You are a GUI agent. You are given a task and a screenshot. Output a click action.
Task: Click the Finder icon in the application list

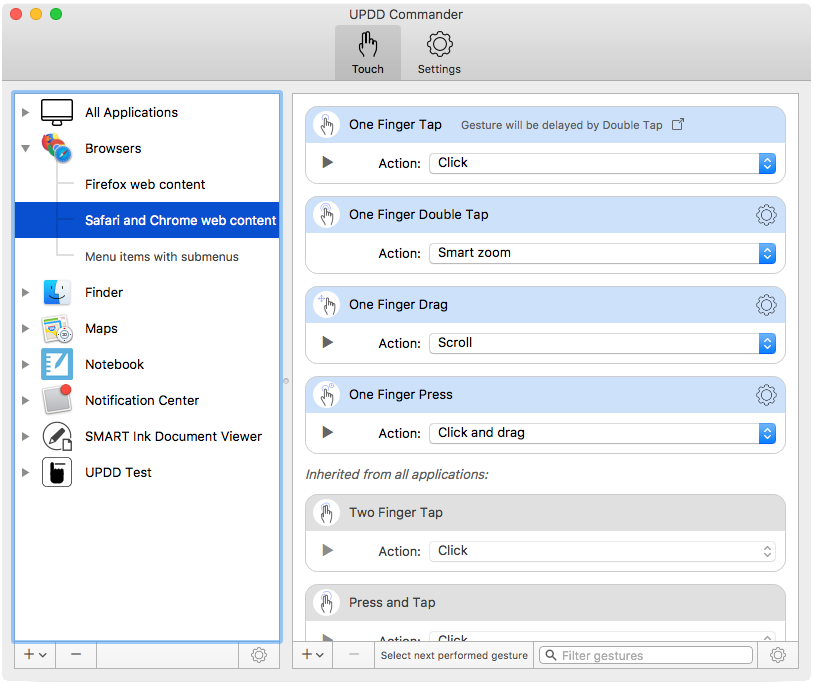click(x=57, y=293)
